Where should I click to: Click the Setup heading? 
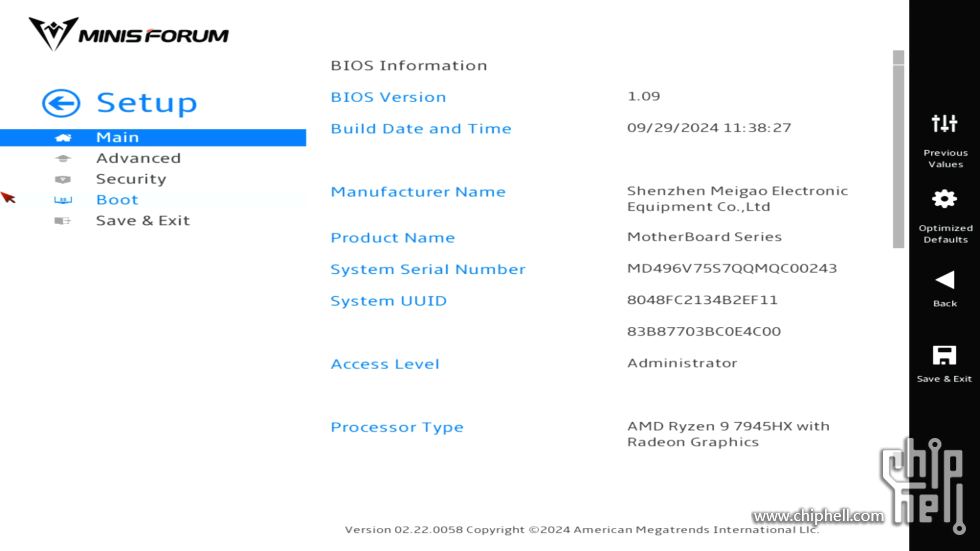pos(147,103)
